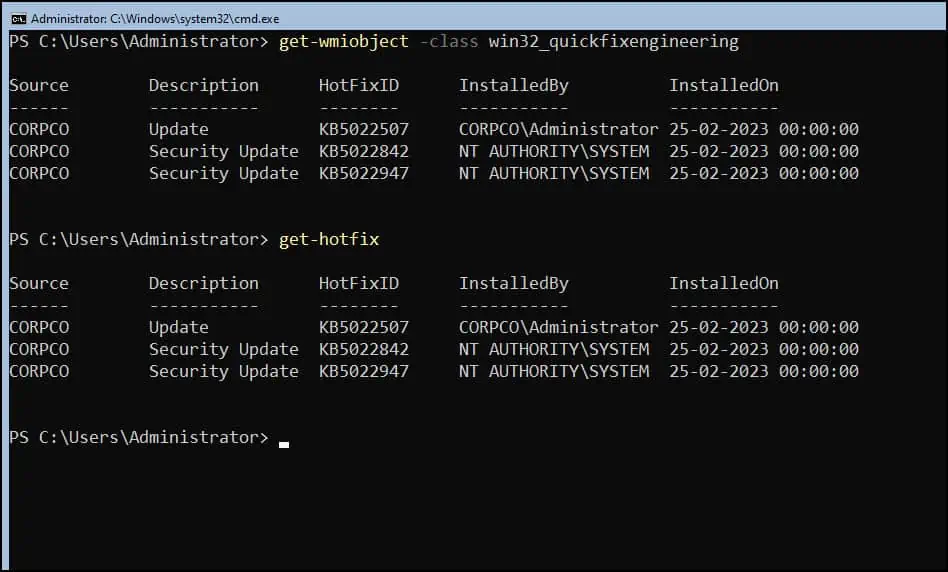948x572 pixels.
Task: Click the install date for KB5022507 in get-wmiobject output
Action: [x=764, y=129]
